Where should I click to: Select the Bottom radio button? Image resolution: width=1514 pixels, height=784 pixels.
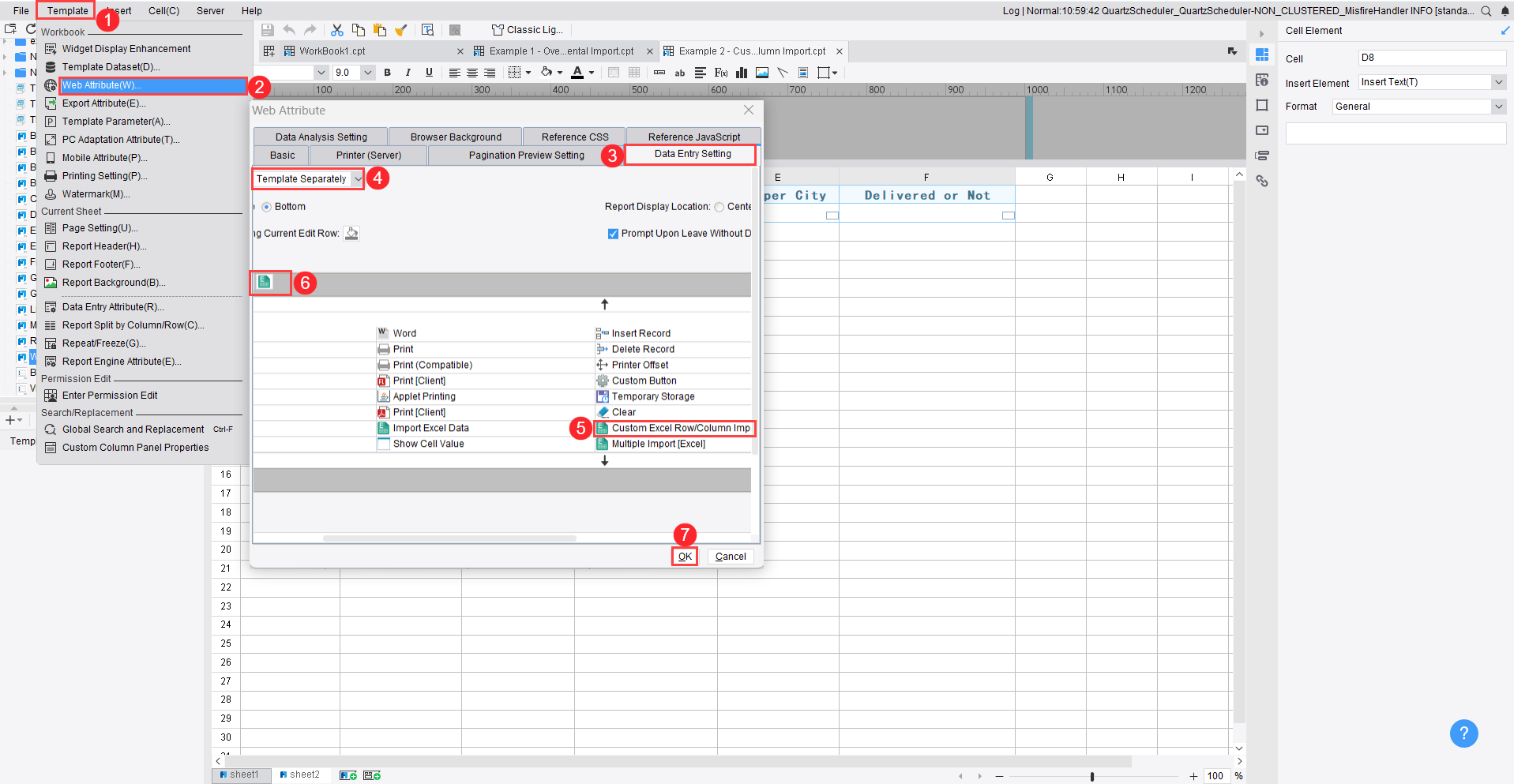266,207
